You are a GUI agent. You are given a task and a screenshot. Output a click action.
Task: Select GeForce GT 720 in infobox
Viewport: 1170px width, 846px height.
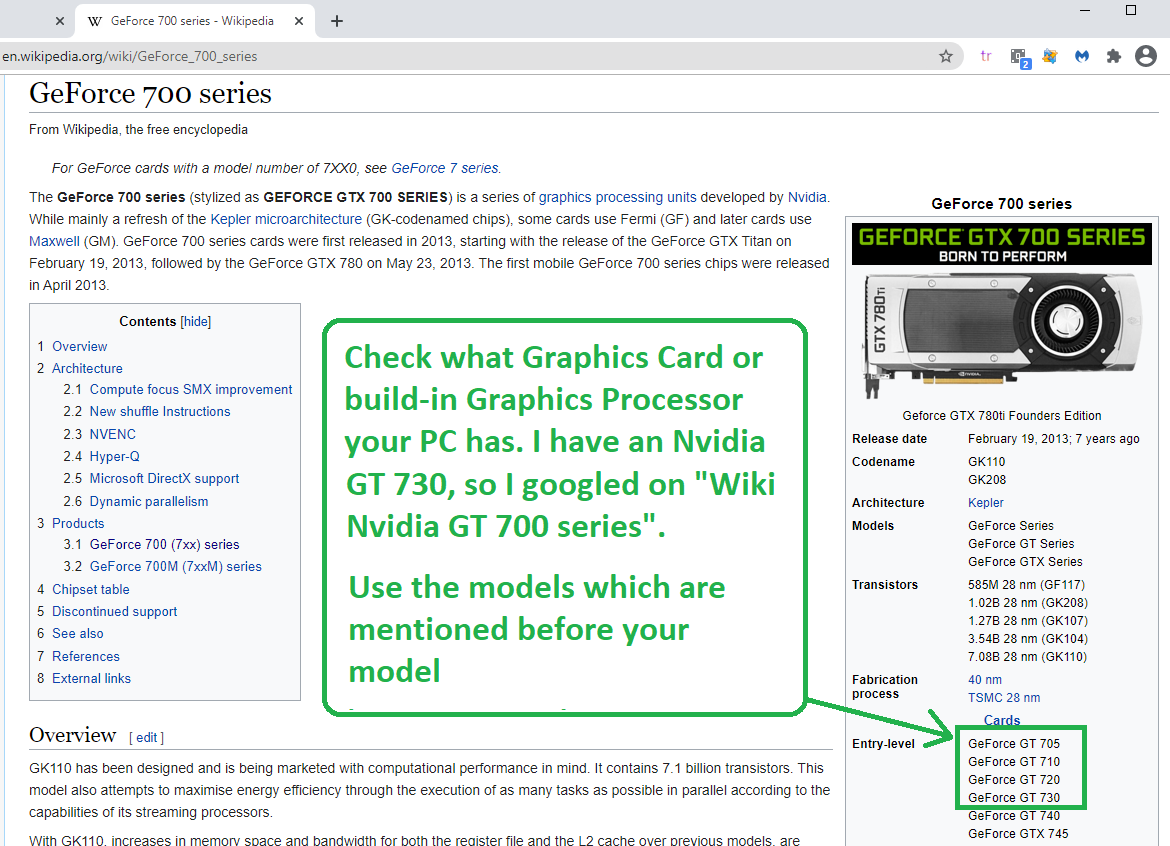[x=1013, y=780]
